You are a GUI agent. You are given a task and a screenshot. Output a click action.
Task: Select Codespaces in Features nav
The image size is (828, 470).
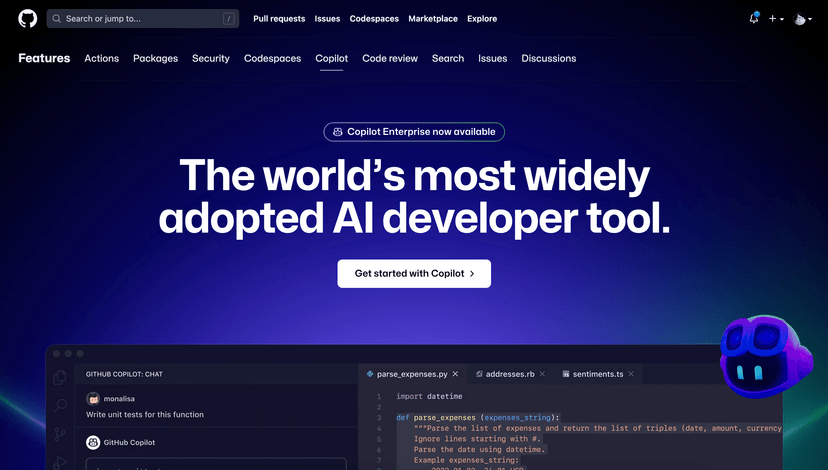point(272,58)
